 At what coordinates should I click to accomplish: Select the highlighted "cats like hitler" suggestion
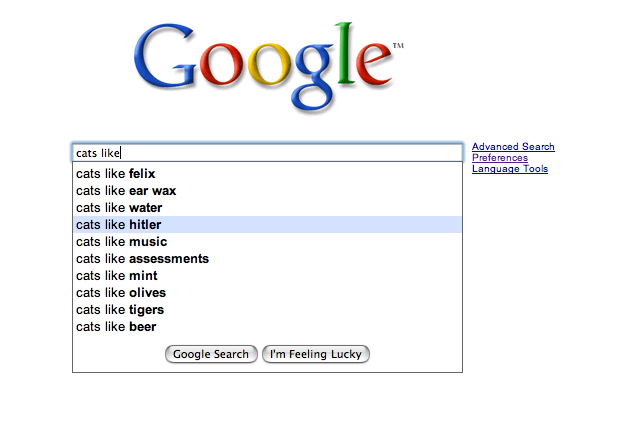point(119,225)
